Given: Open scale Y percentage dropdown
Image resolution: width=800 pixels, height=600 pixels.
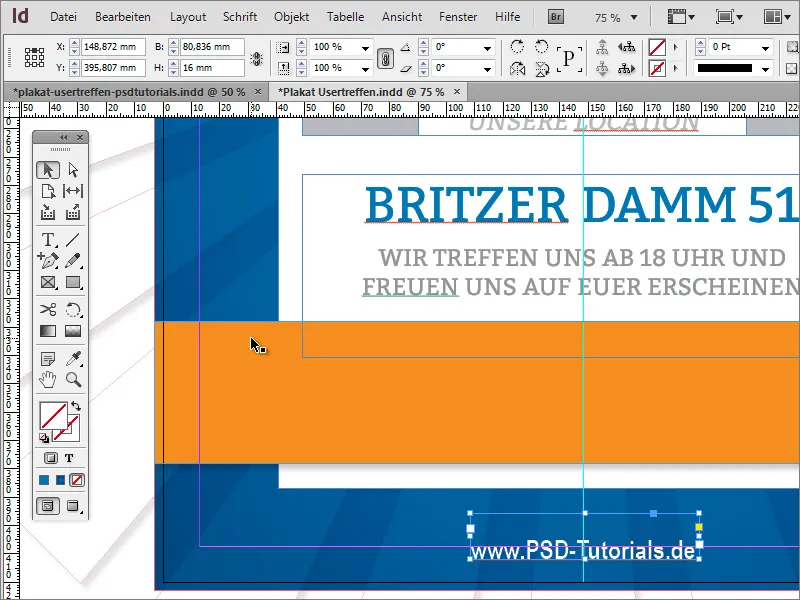Looking at the screenshot, I should click(365, 68).
